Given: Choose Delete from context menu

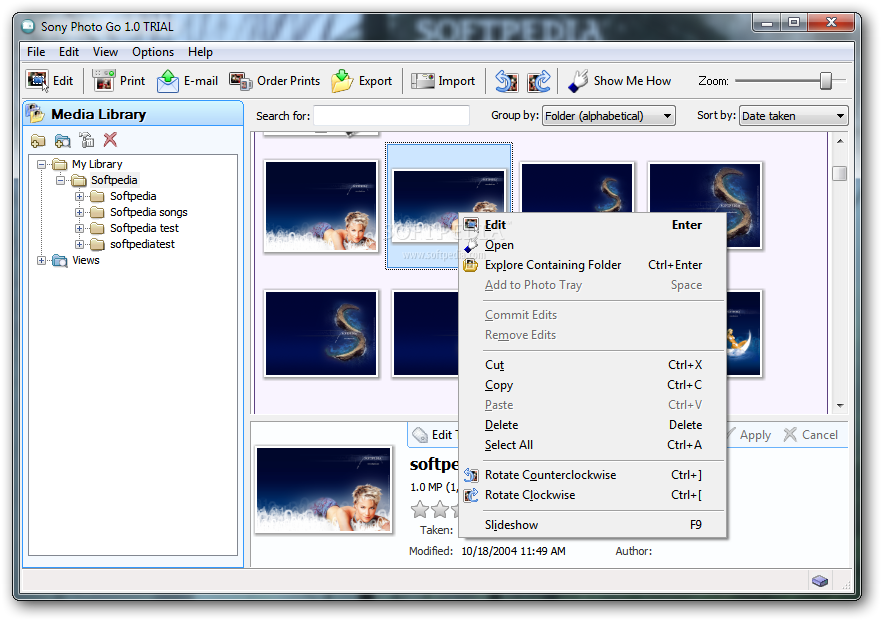Looking at the screenshot, I should [593, 425].
